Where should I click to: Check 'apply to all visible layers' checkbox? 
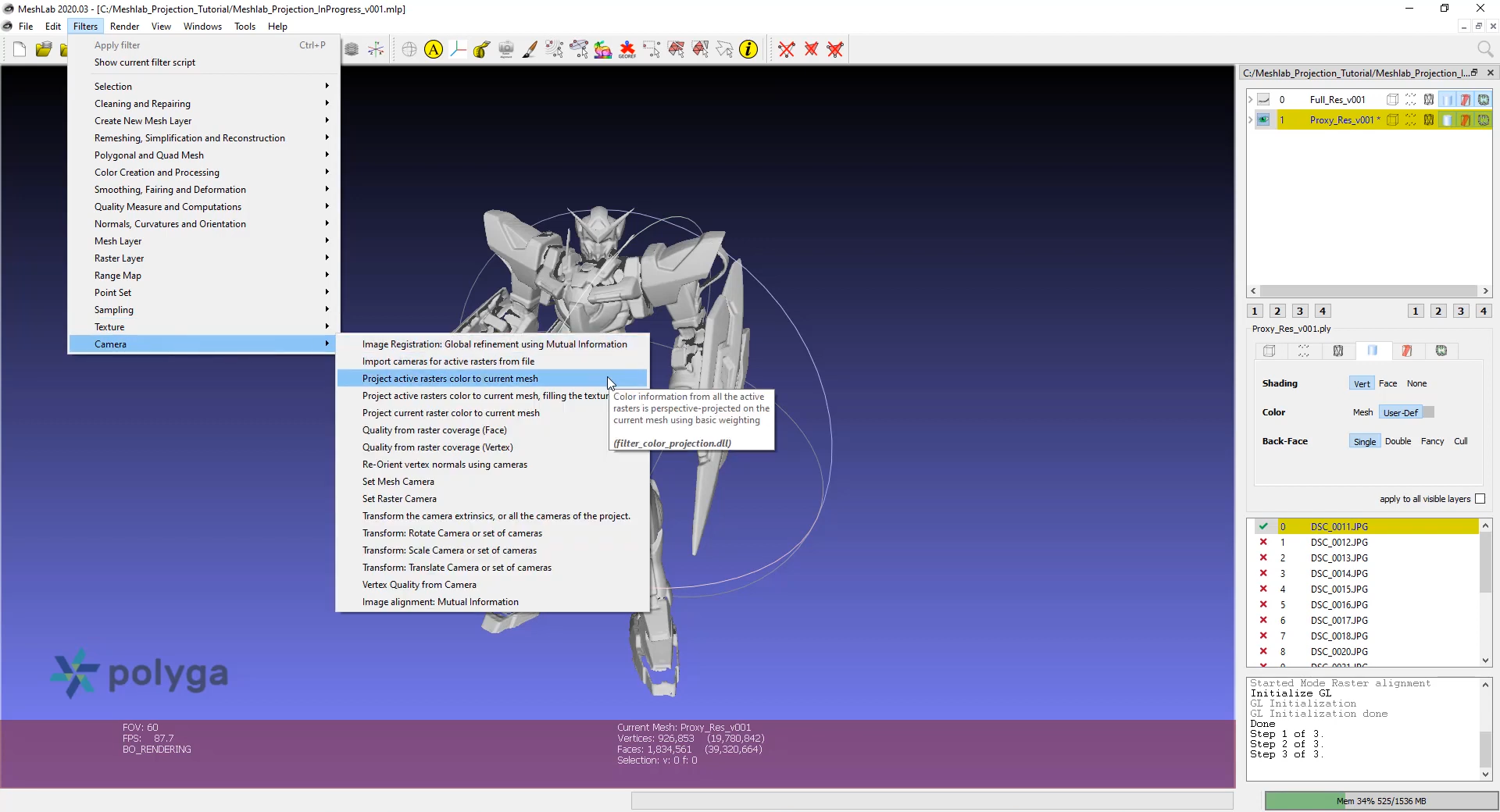click(1480, 499)
